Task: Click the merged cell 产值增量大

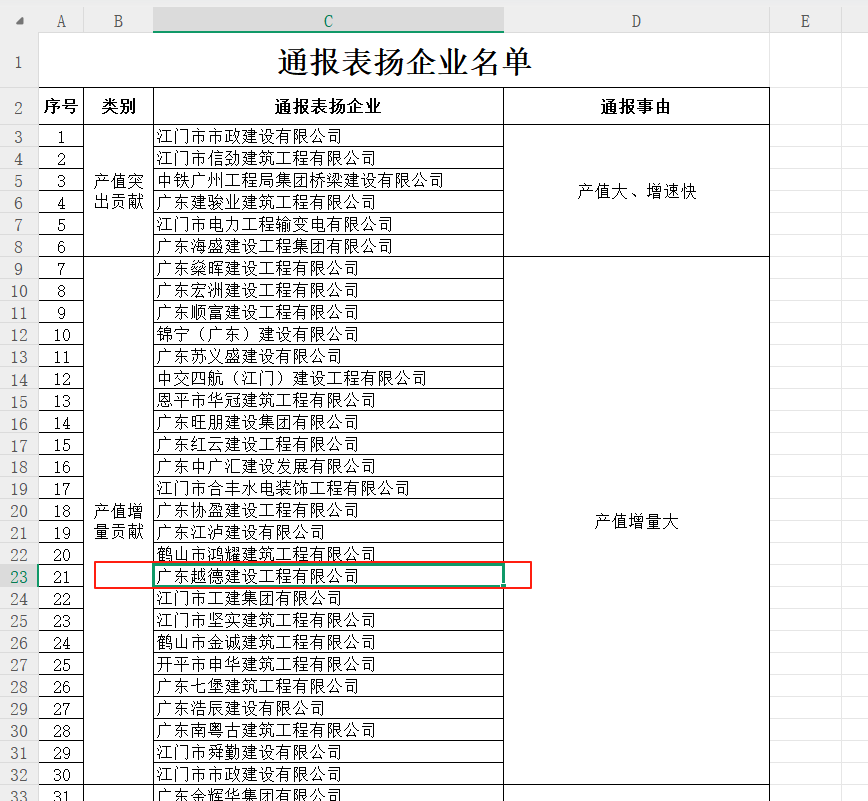Action: pyautogui.click(x=636, y=521)
